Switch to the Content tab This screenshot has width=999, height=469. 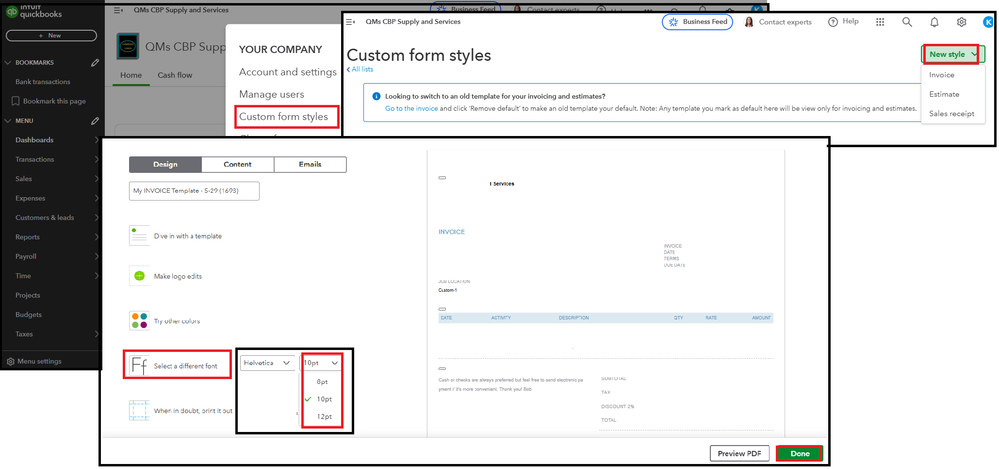238,164
